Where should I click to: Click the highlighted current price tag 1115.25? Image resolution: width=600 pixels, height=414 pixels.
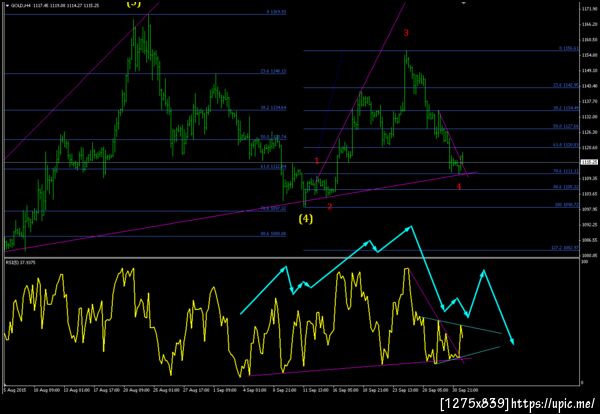pyautogui.click(x=589, y=162)
